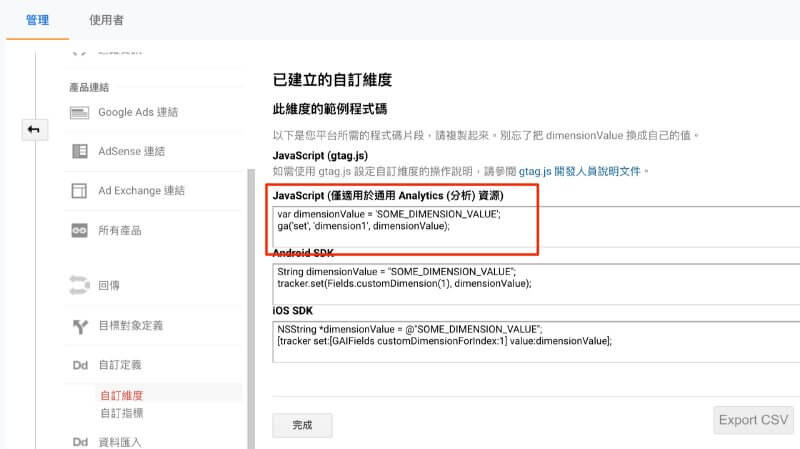Open AdSense 連結 settings
Screen dimensions: 800x449
[132, 151]
